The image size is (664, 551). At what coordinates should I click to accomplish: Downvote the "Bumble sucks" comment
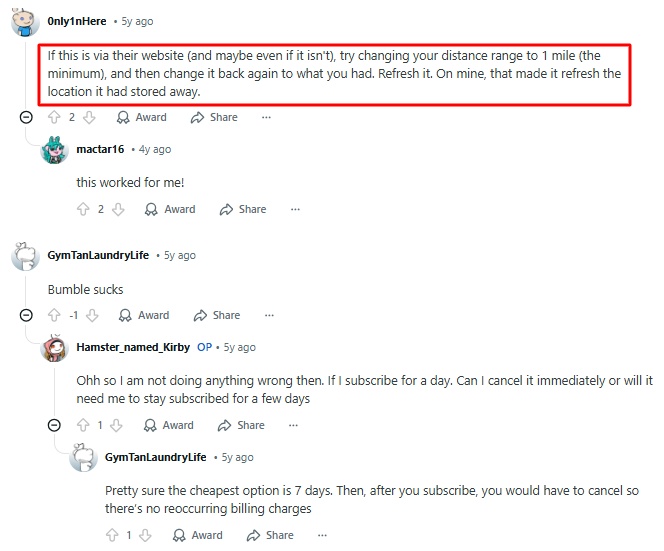(x=92, y=315)
